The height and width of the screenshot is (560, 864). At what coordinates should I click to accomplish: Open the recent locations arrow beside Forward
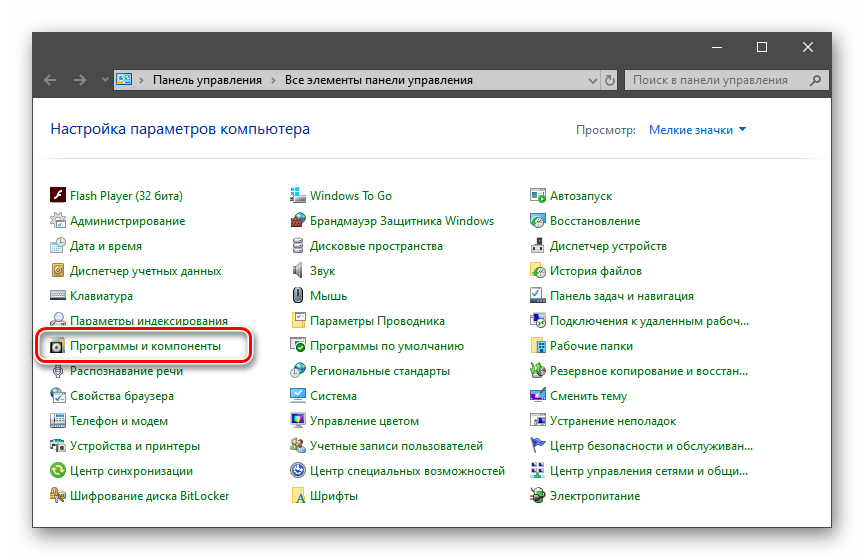(105, 80)
